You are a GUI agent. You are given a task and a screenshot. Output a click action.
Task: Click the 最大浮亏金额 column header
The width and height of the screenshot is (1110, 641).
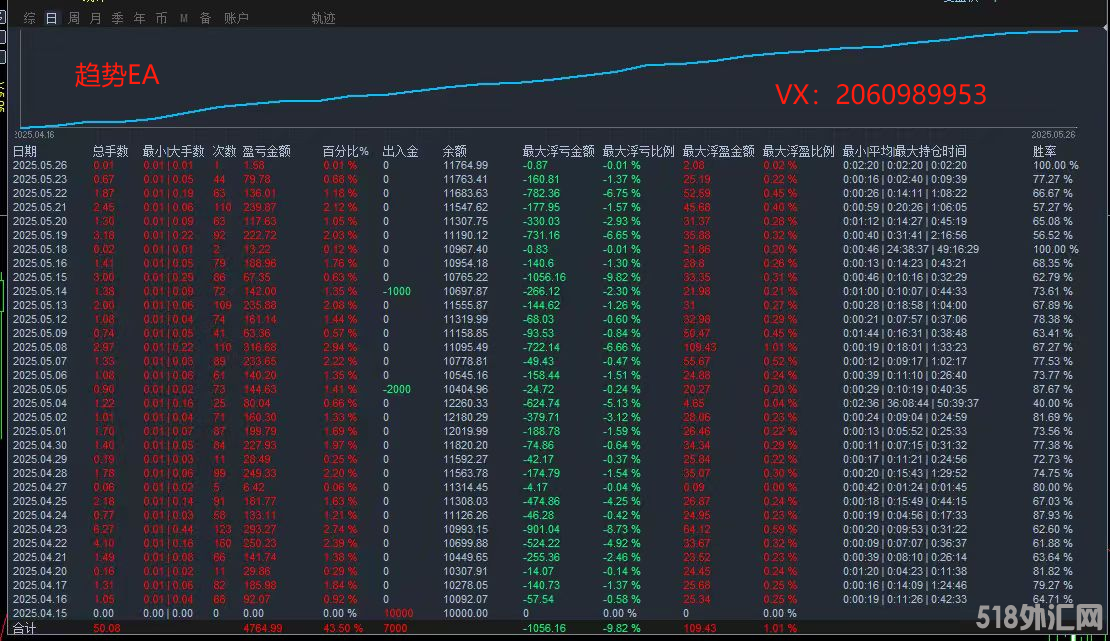pyautogui.click(x=559, y=152)
